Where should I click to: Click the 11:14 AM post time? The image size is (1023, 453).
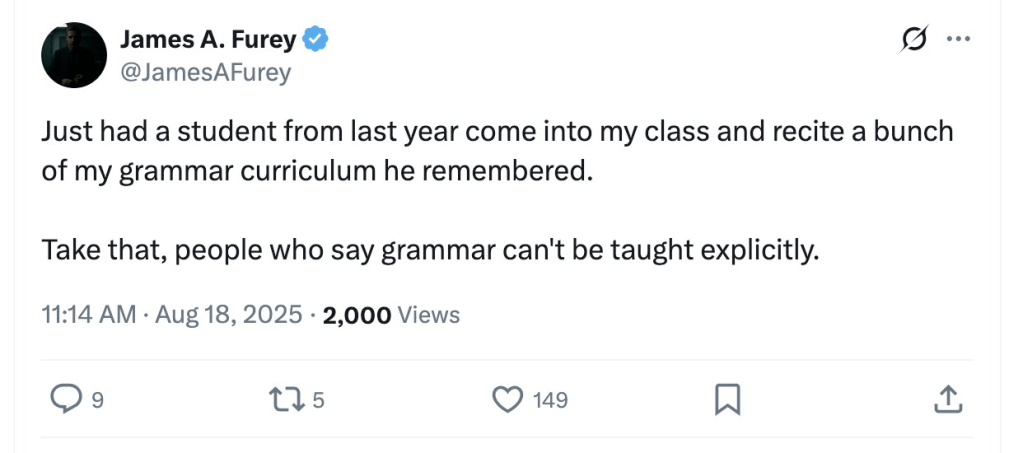coord(88,315)
